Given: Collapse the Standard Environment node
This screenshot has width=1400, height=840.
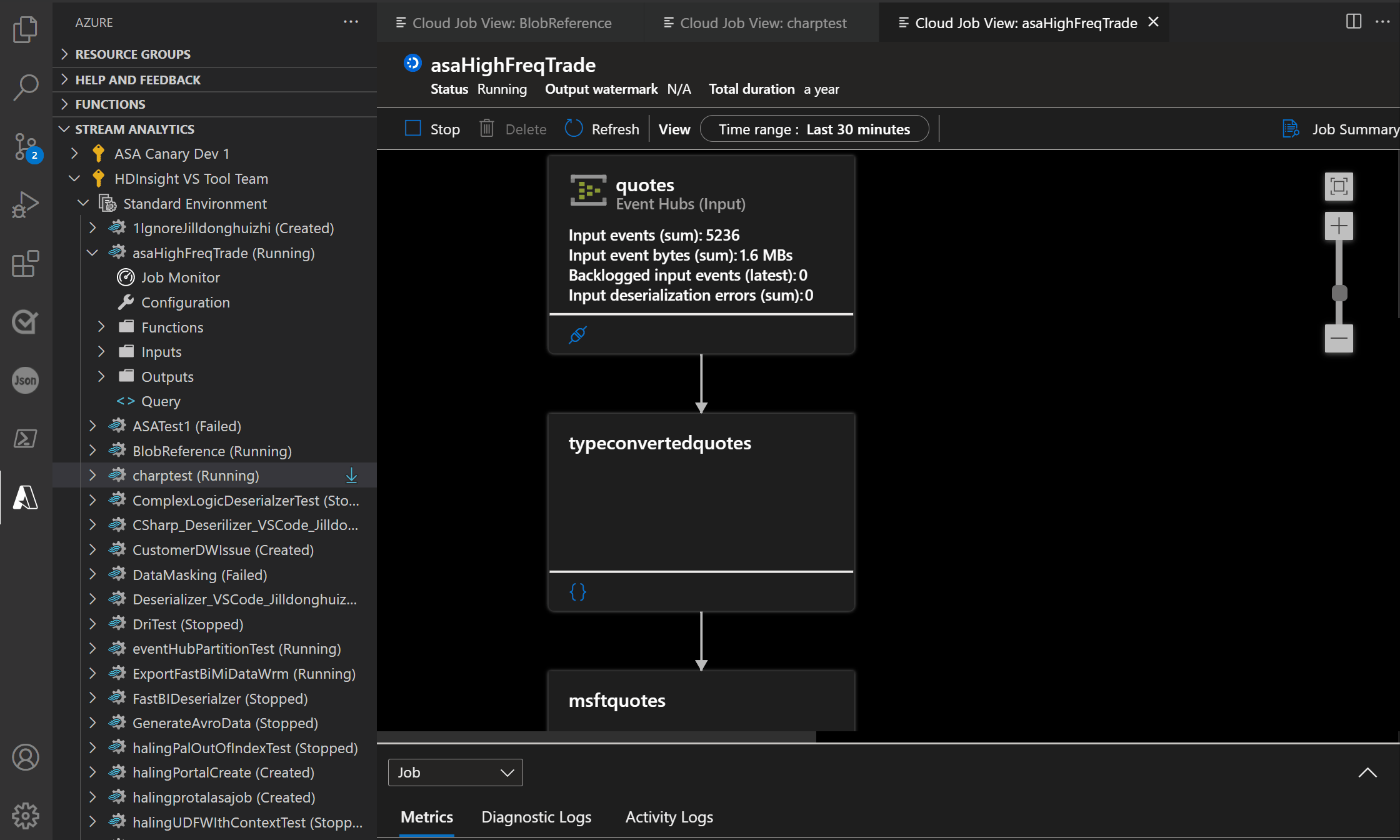Looking at the screenshot, I should coord(83,203).
